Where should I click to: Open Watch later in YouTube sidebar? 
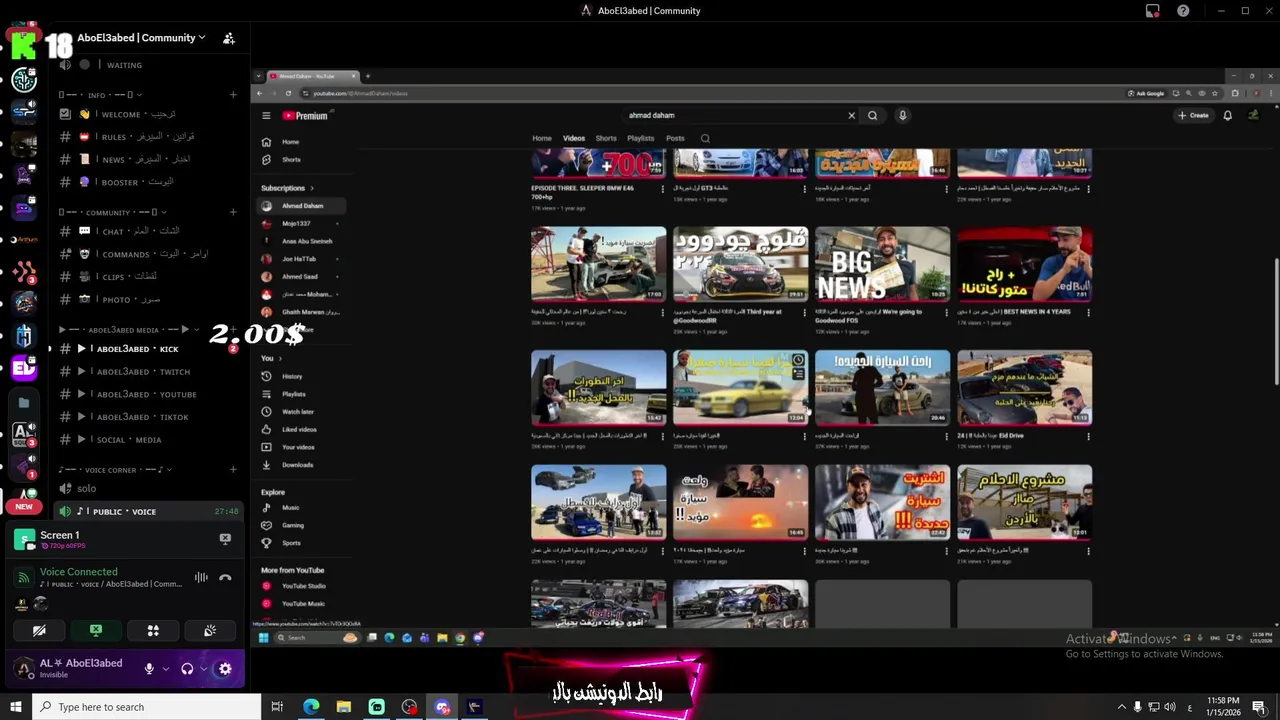(298, 412)
